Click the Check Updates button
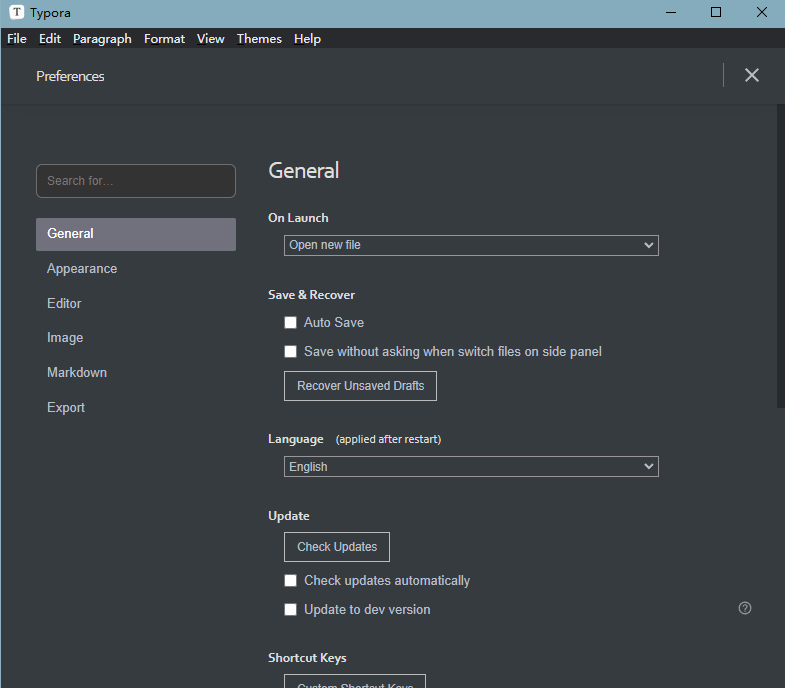785x688 pixels. click(337, 547)
